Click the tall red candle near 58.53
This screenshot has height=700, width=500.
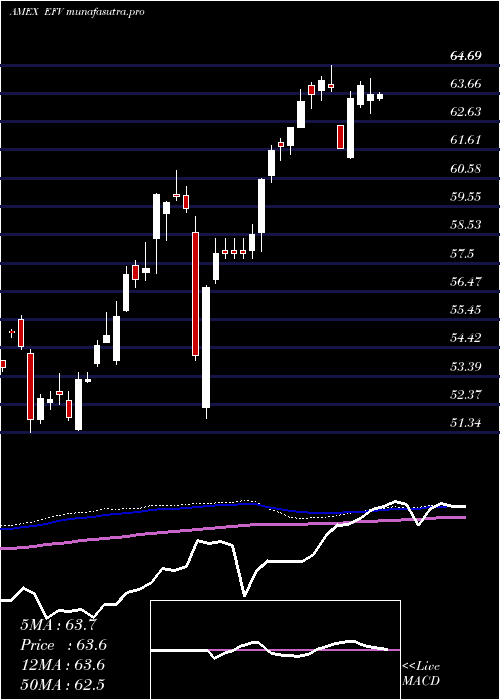[196, 294]
